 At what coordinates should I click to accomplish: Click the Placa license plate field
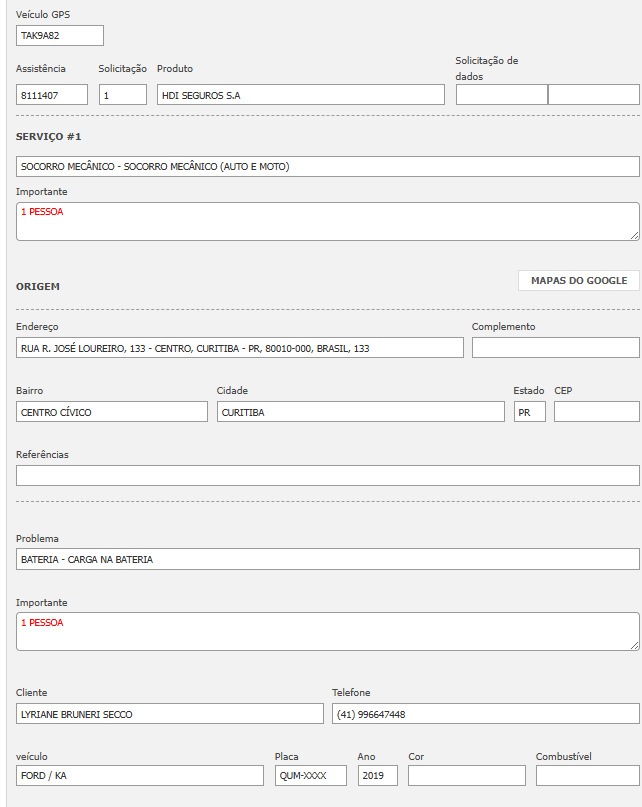coord(310,776)
